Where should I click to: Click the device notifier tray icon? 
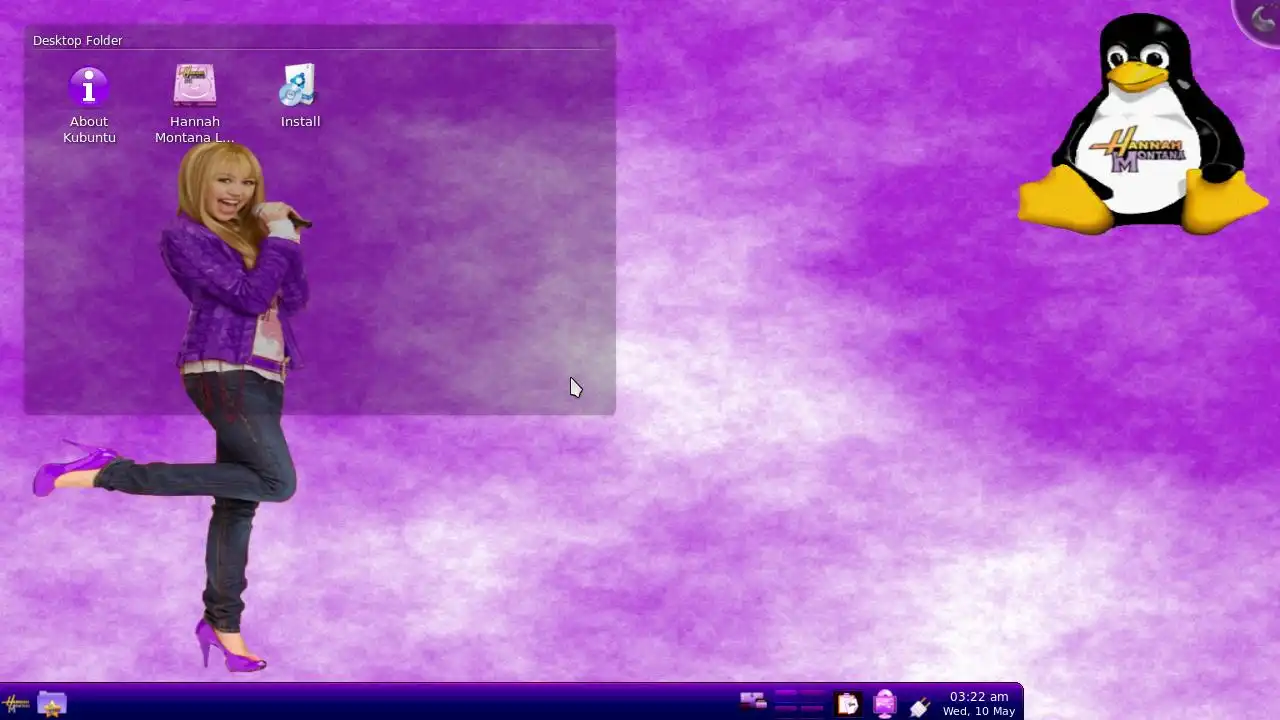(x=753, y=702)
